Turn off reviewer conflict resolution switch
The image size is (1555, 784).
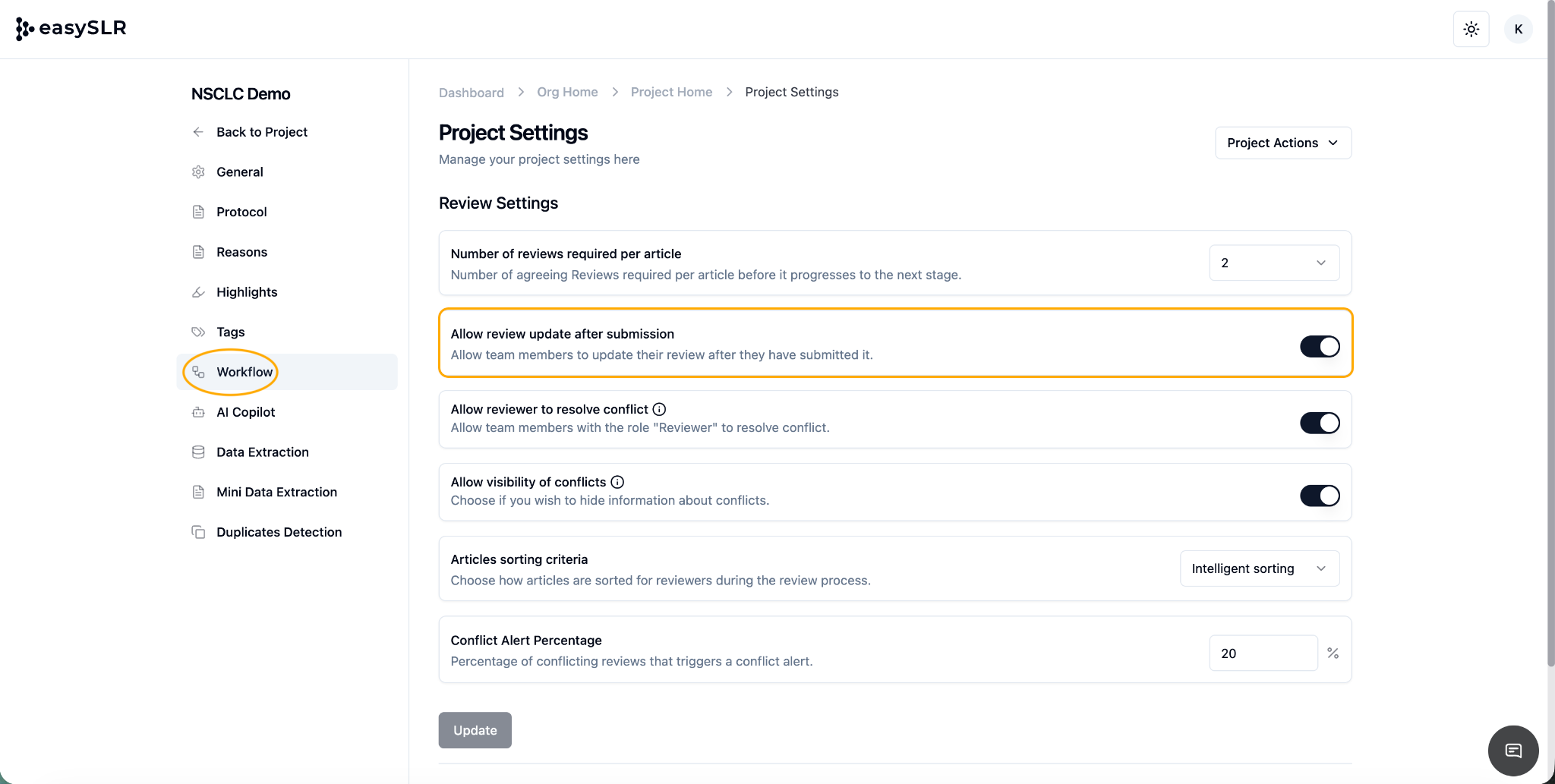pyautogui.click(x=1319, y=423)
